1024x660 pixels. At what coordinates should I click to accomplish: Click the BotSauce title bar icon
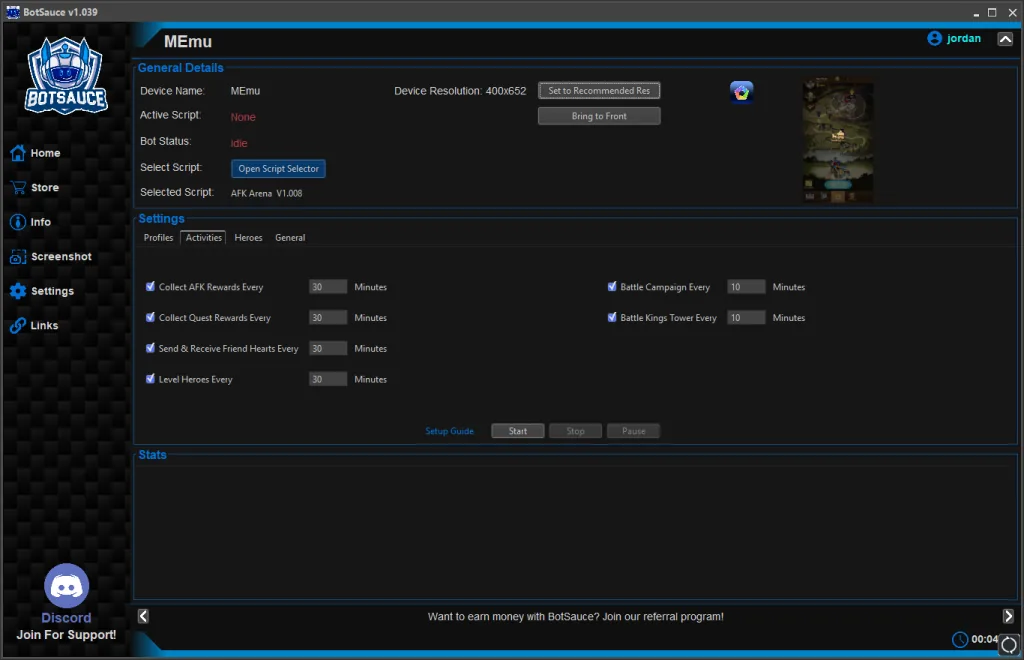(x=12, y=12)
